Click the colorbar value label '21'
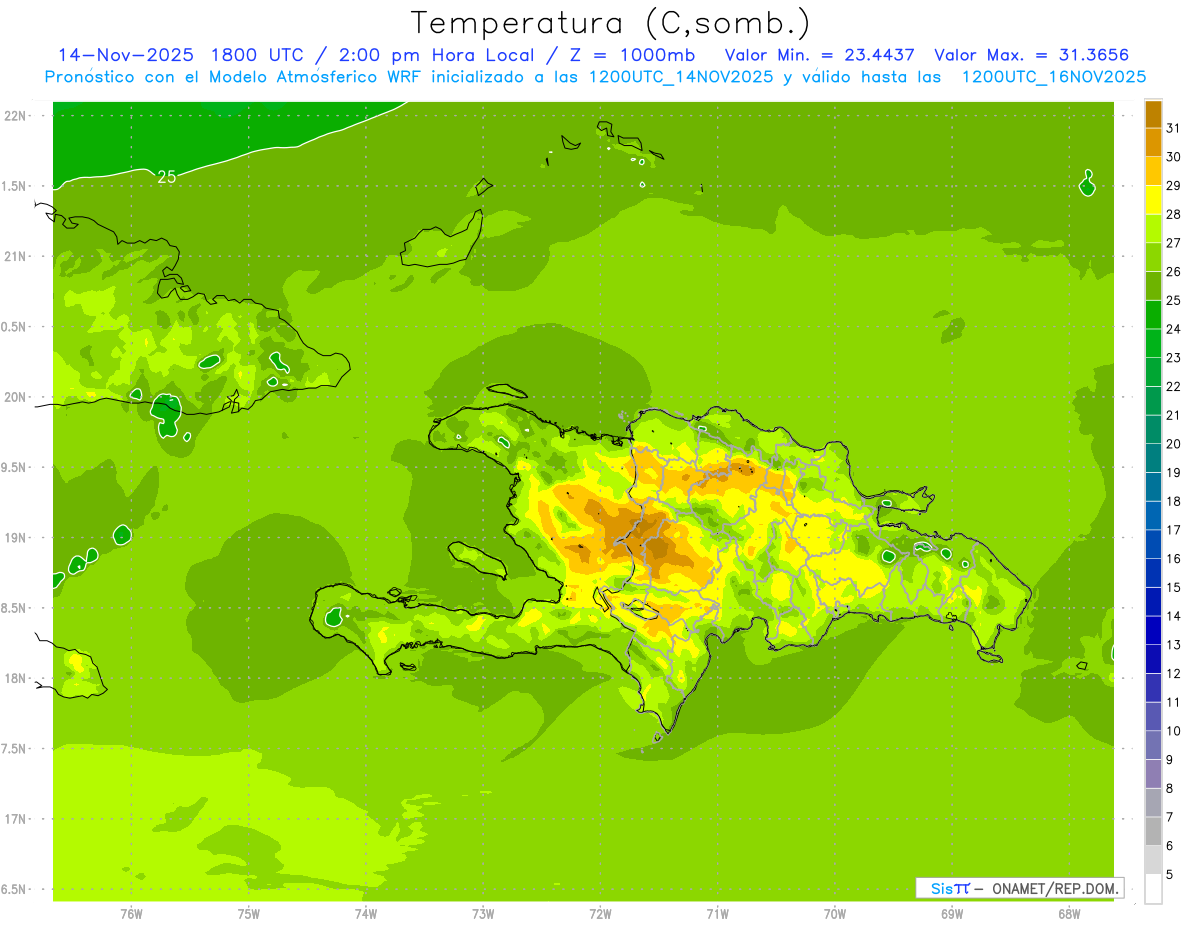 pyautogui.click(x=1174, y=415)
